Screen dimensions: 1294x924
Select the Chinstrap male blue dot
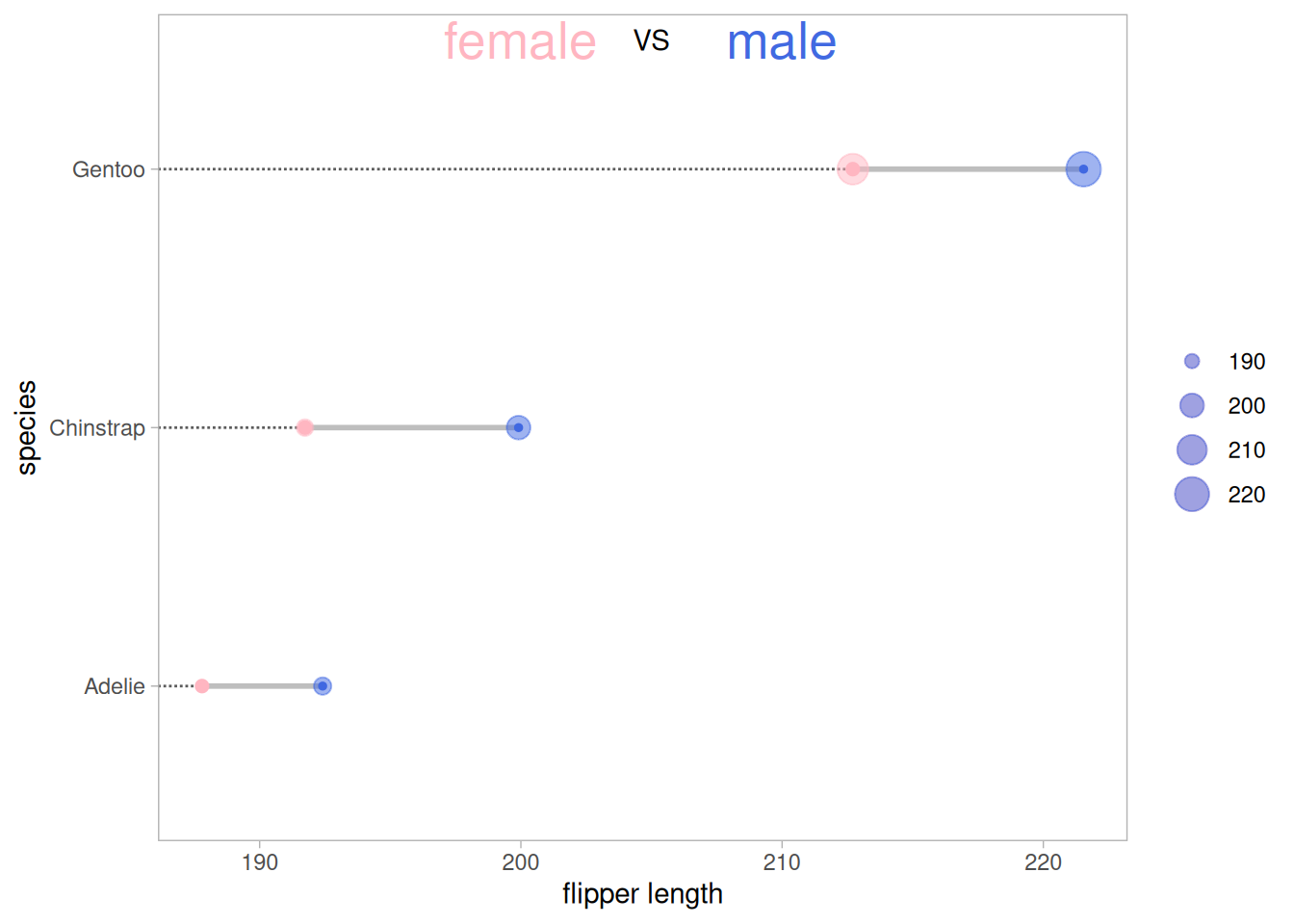coord(518,427)
